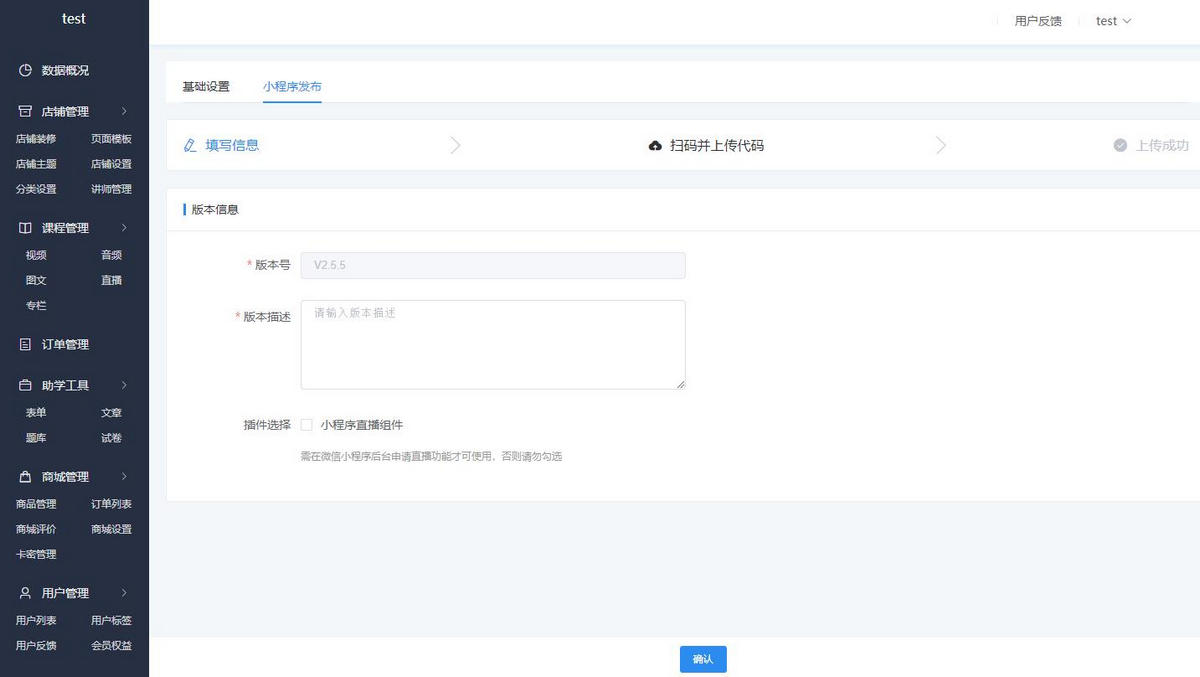
Task: Select the 小程序发布 tab
Action: pos(292,87)
